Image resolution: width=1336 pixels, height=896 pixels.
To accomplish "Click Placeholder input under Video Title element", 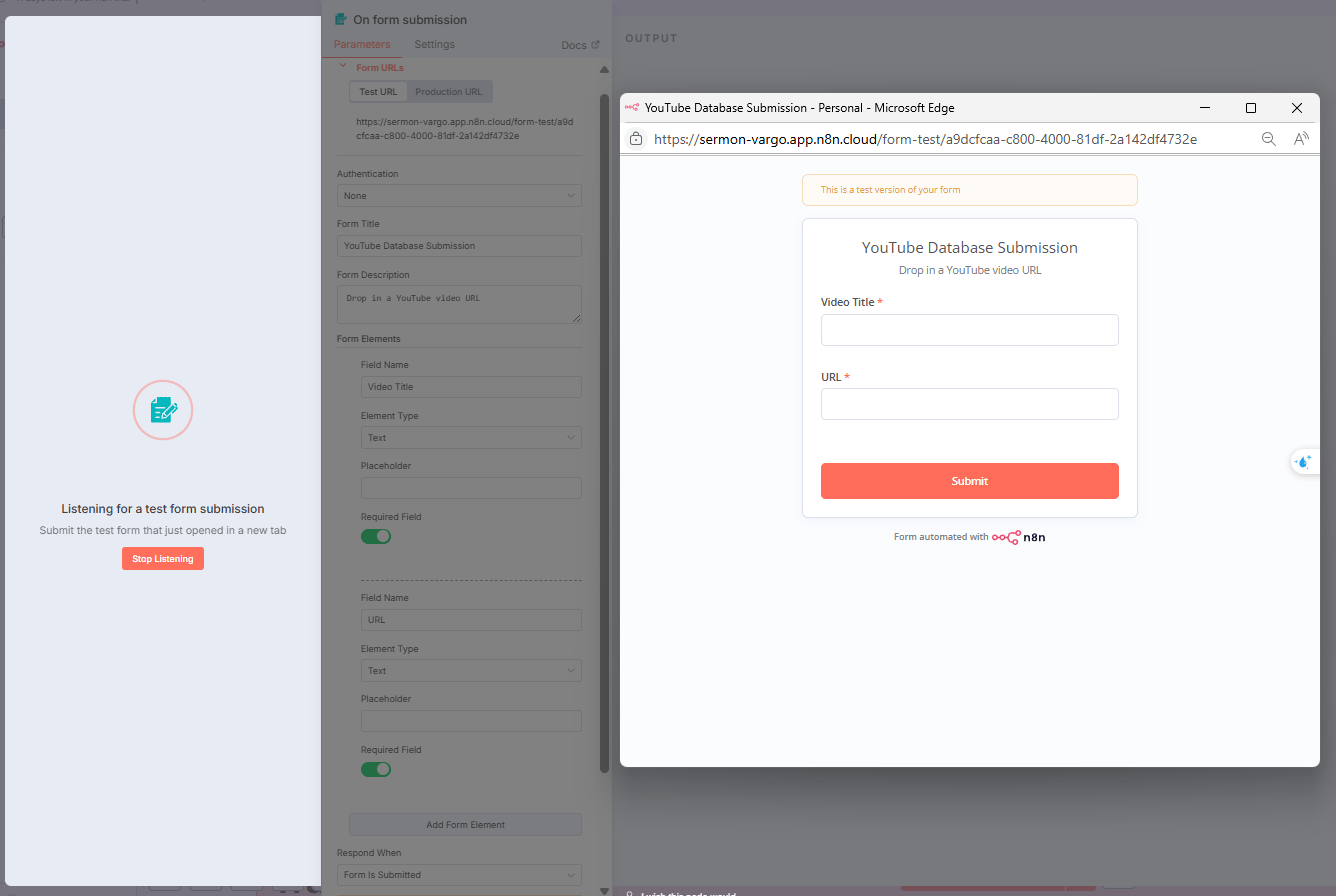I will pyautogui.click(x=471, y=488).
